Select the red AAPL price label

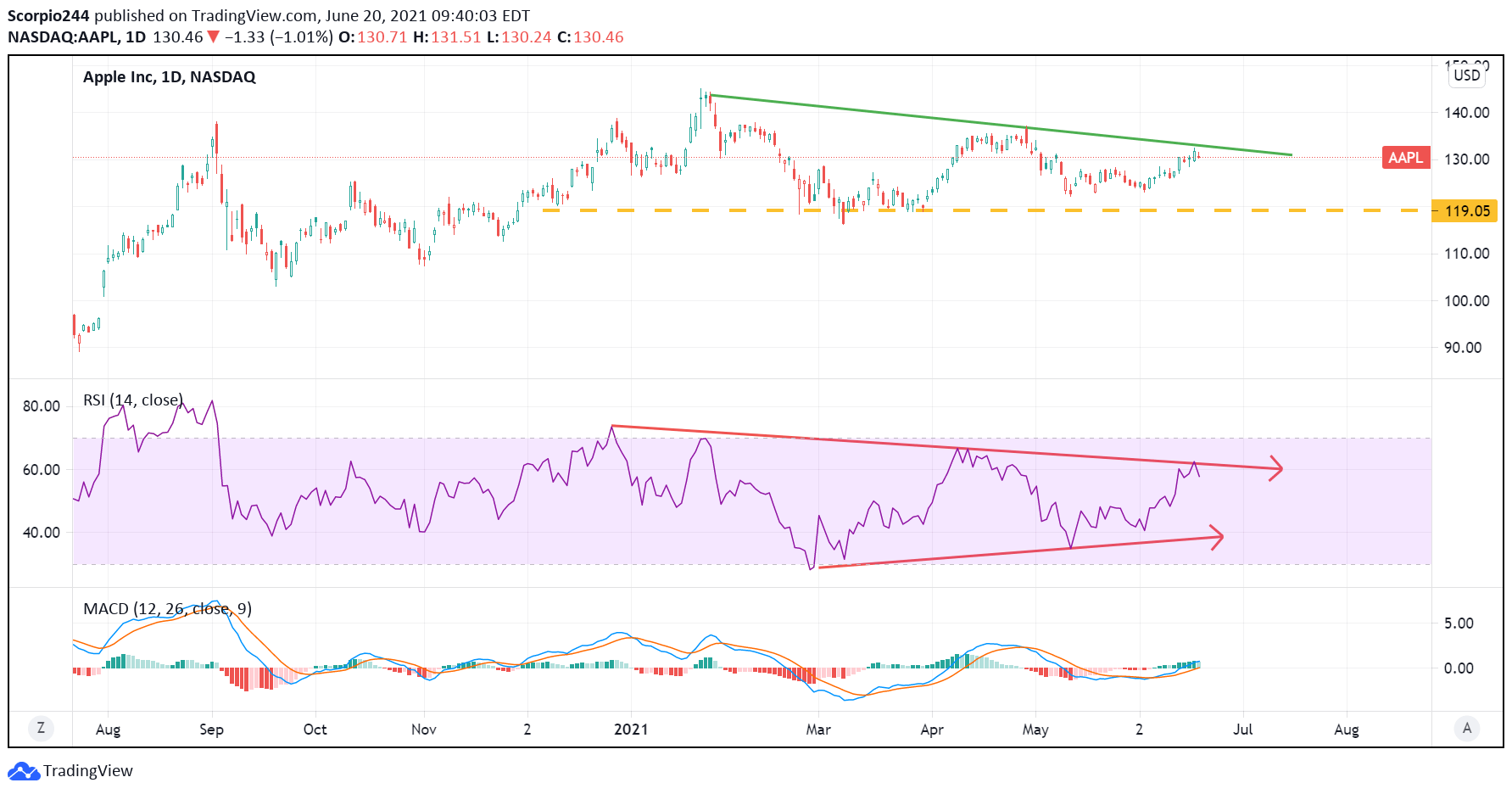1405,158
